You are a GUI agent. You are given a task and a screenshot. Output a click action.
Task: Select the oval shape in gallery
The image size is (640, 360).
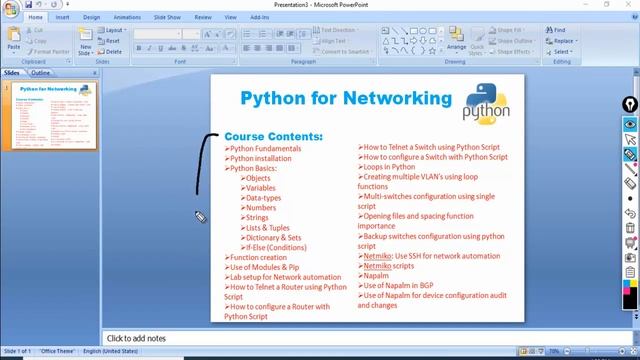[x=423, y=31]
